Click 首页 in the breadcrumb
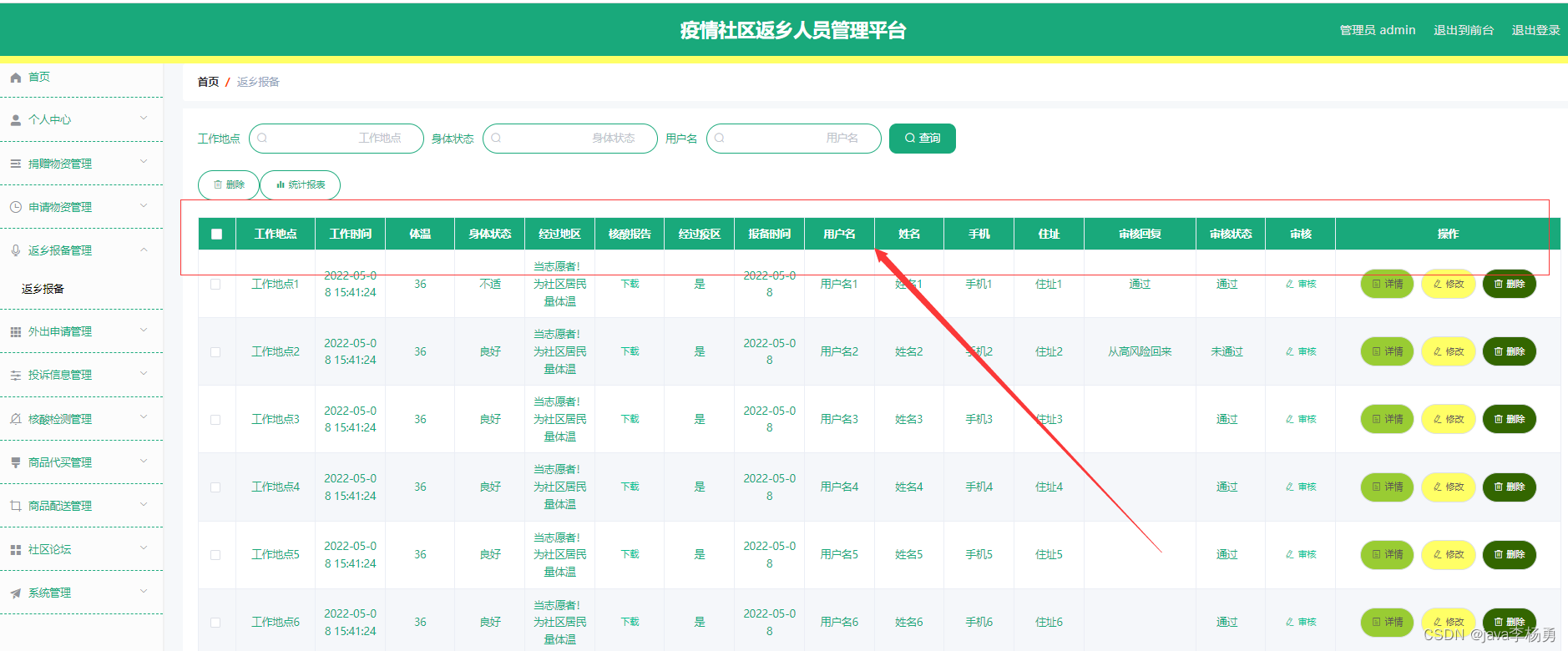This screenshot has height=651, width=1568. pyautogui.click(x=208, y=82)
